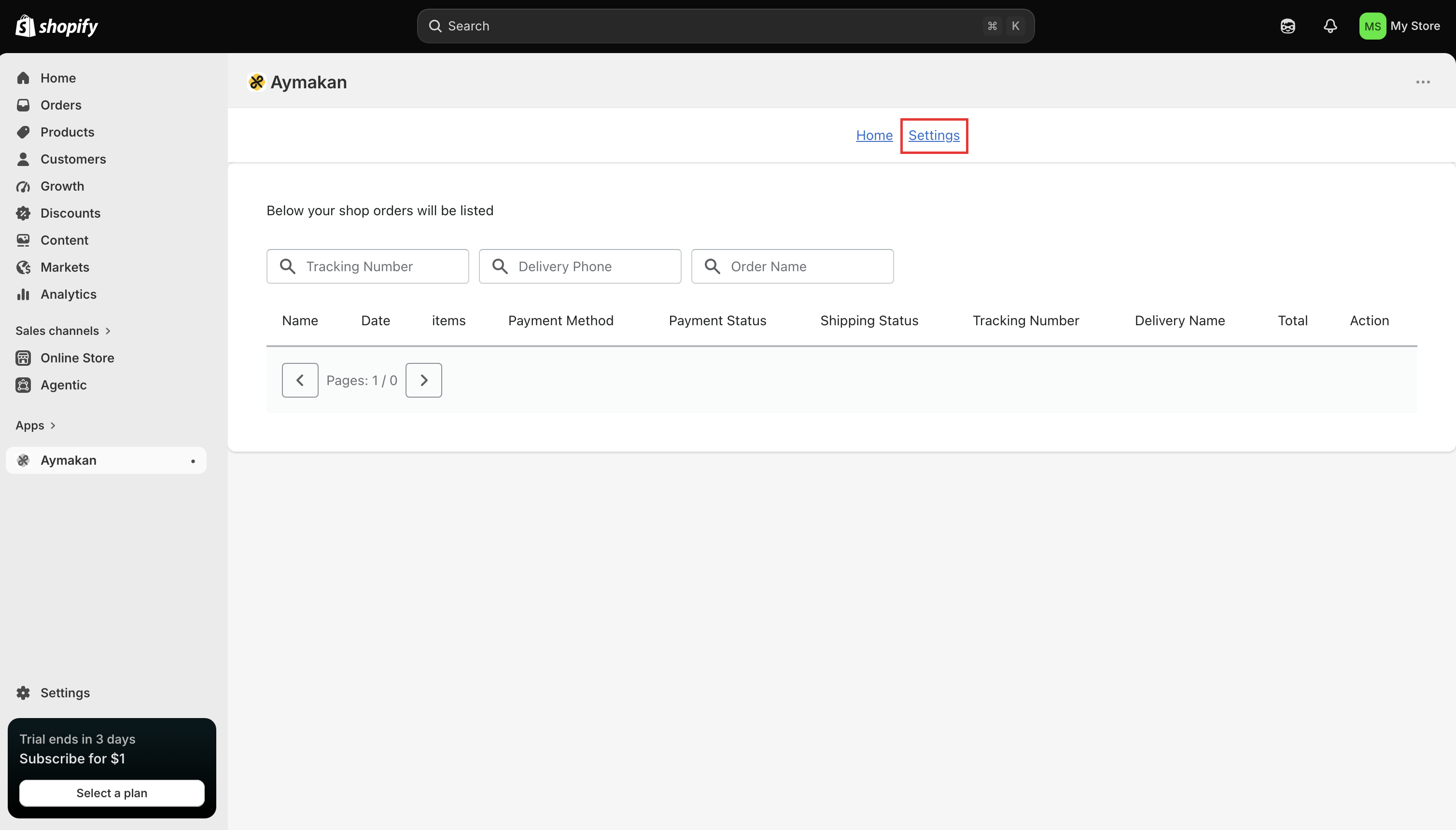
Task: Expand the Apps section
Action: pyautogui.click(x=35, y=425)
